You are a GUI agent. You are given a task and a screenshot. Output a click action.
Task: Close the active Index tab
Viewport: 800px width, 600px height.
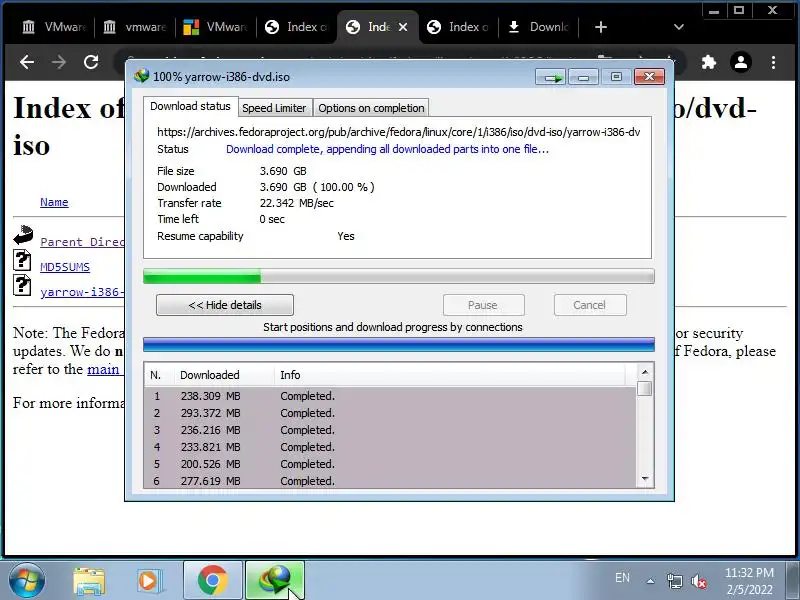pos(403,27)
